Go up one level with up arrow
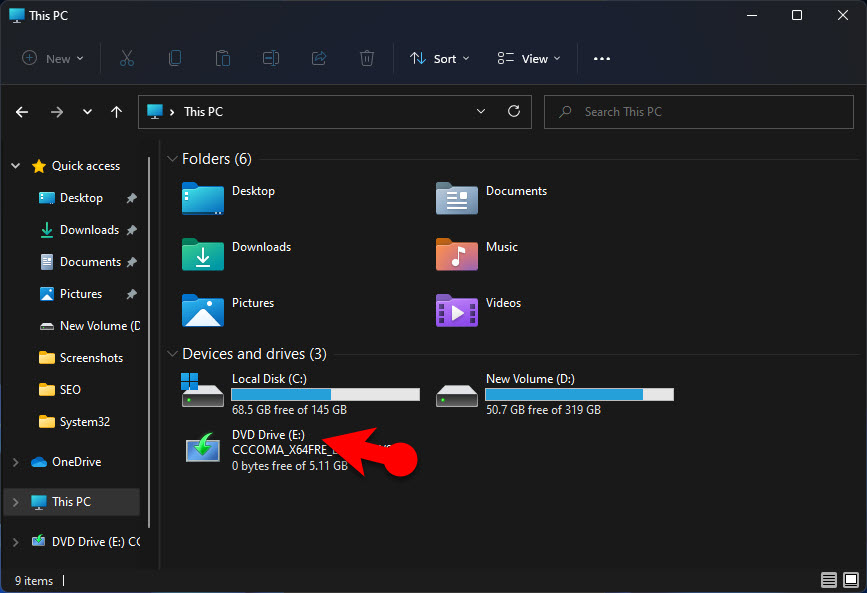The width and height of the screenshot is (867, 593). (116, 112)
